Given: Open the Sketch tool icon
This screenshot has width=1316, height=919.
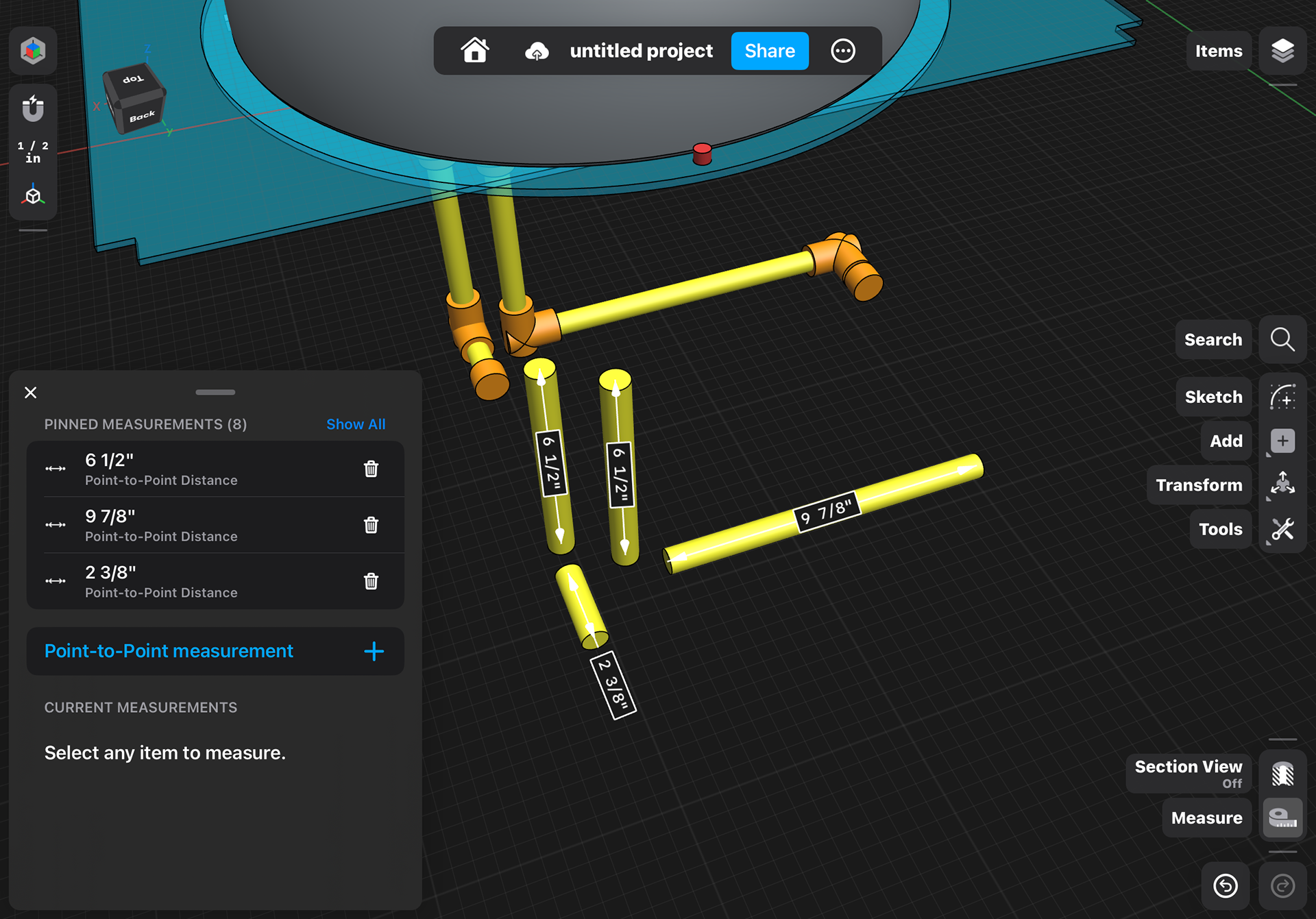Looking at the screenshot, I should [x=1282, y=397].
